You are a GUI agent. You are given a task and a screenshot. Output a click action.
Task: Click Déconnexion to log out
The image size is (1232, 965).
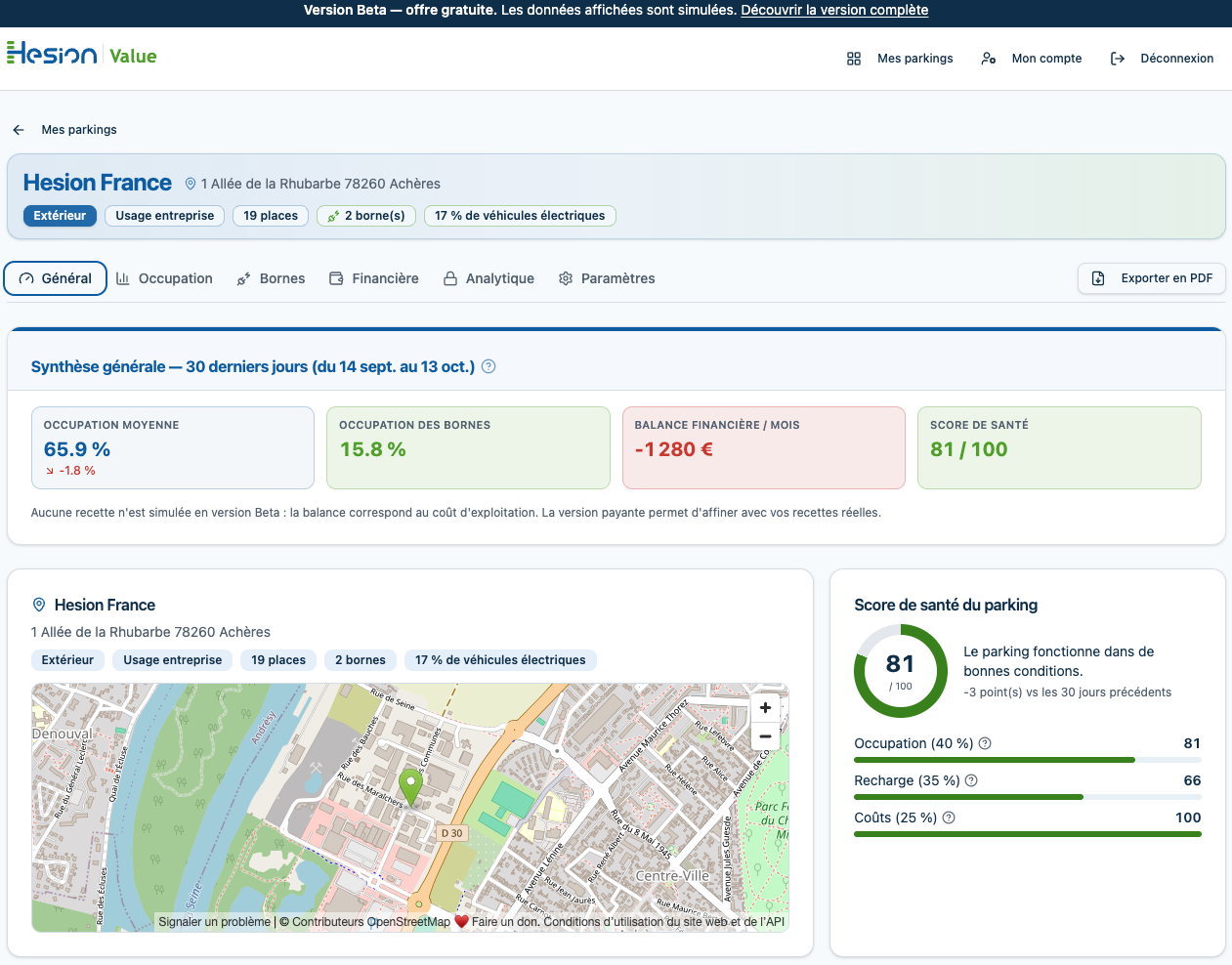[x=1176, y=59]
